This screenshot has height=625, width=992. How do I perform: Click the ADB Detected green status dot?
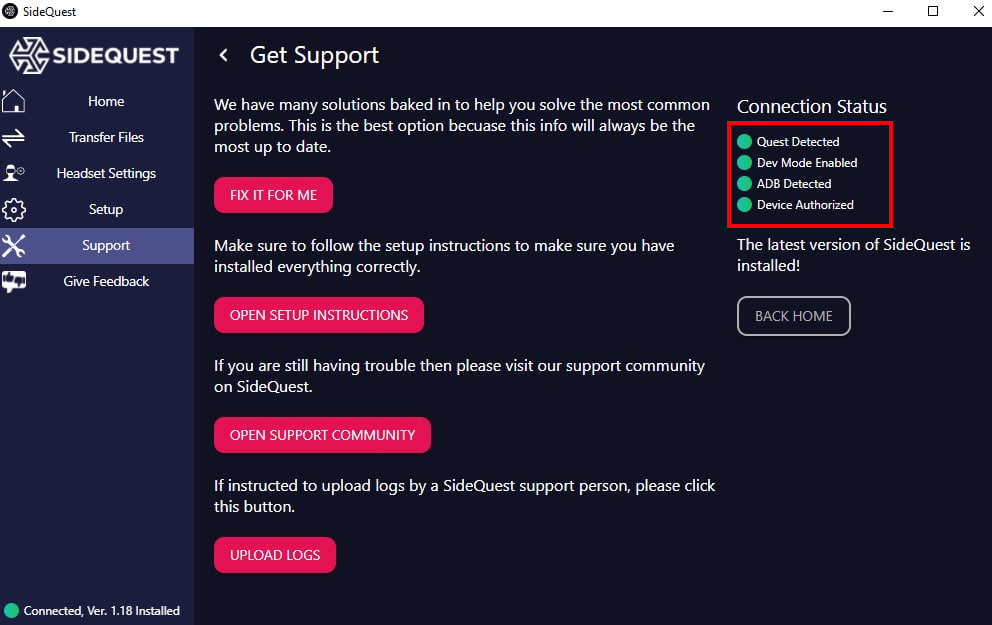744,184
